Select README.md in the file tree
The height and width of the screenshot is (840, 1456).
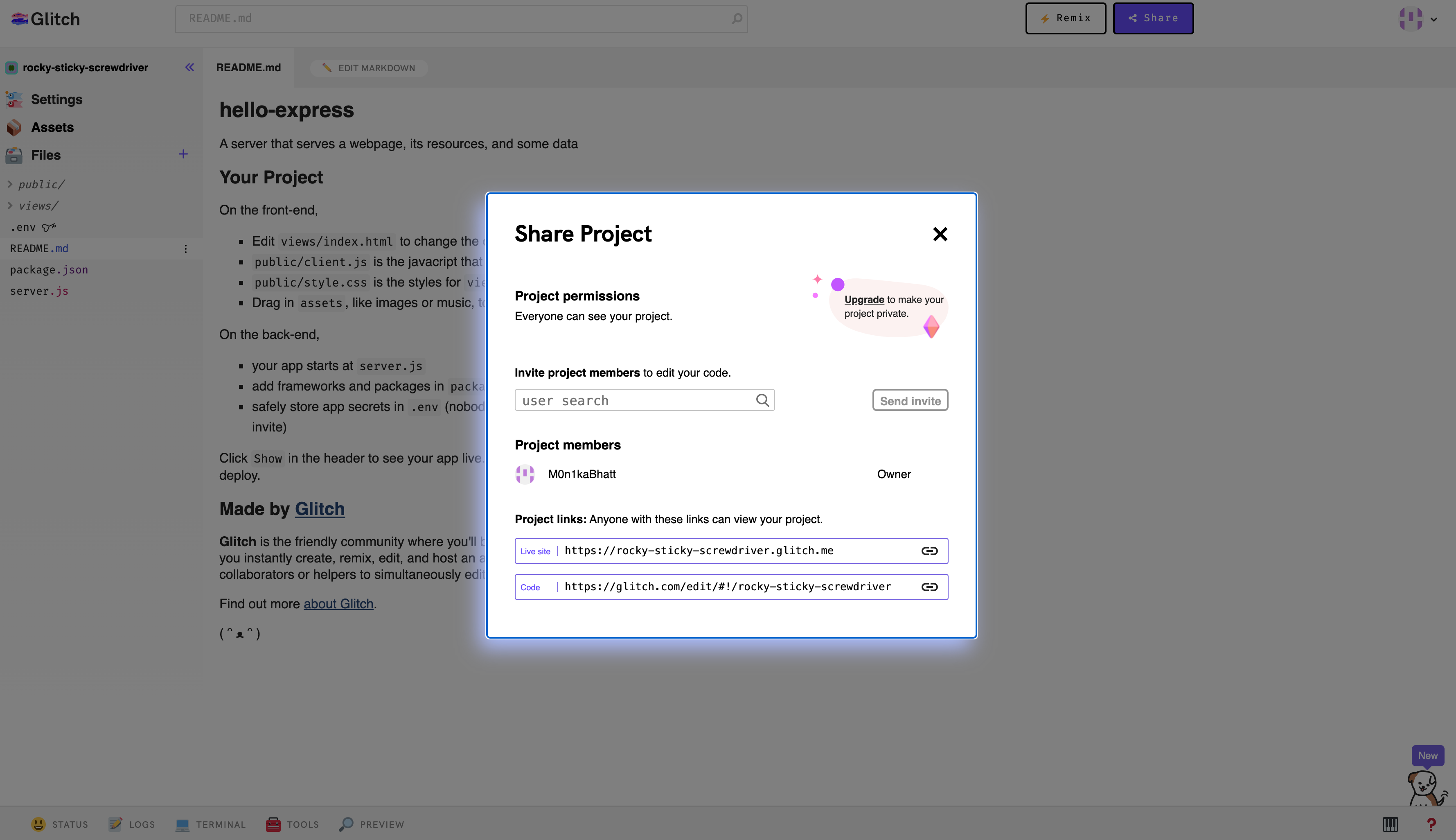click(x=39, y=248)
